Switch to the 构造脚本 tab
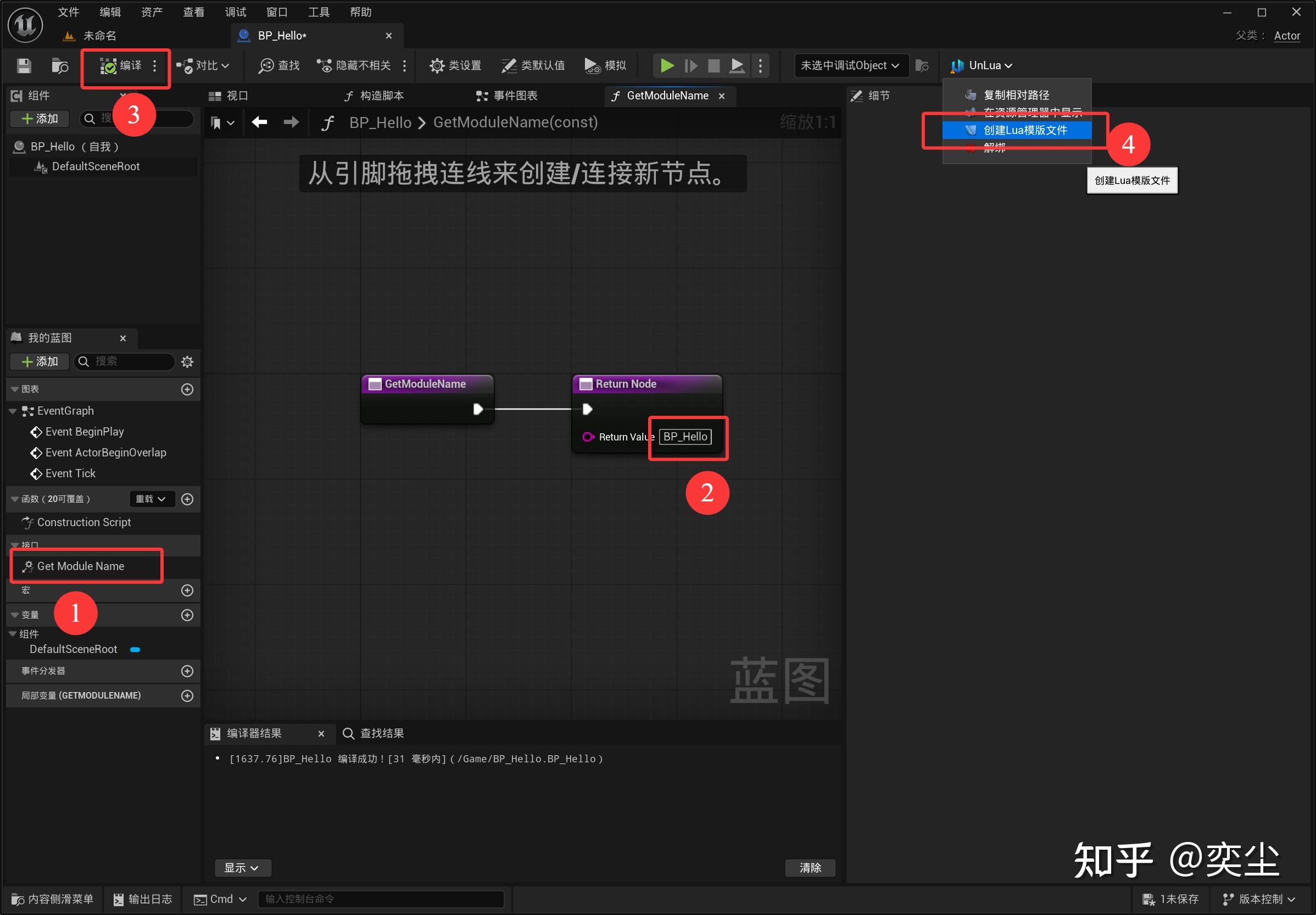This screenshot has height=915, width=1316. (373, 96)
